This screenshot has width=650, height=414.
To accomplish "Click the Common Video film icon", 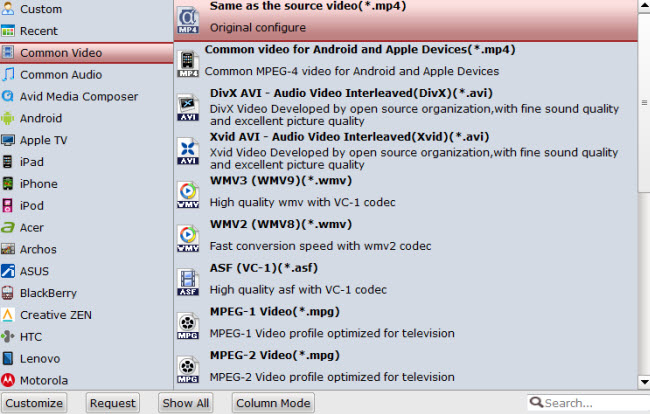I will pos(7,53).
